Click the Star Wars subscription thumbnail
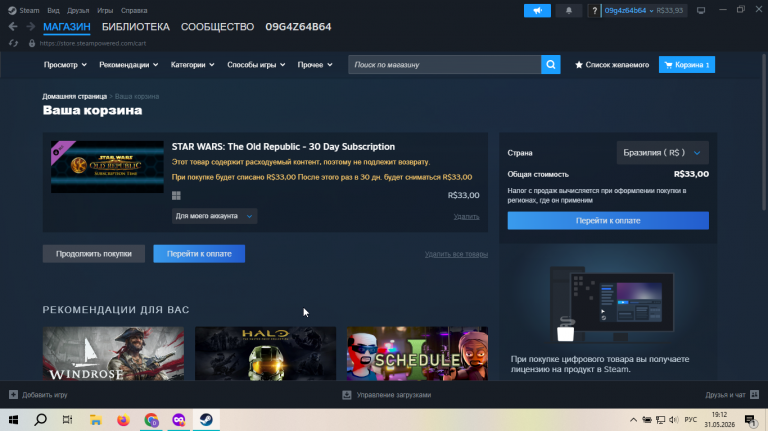 pyautogui.click(x=107, y=167)
